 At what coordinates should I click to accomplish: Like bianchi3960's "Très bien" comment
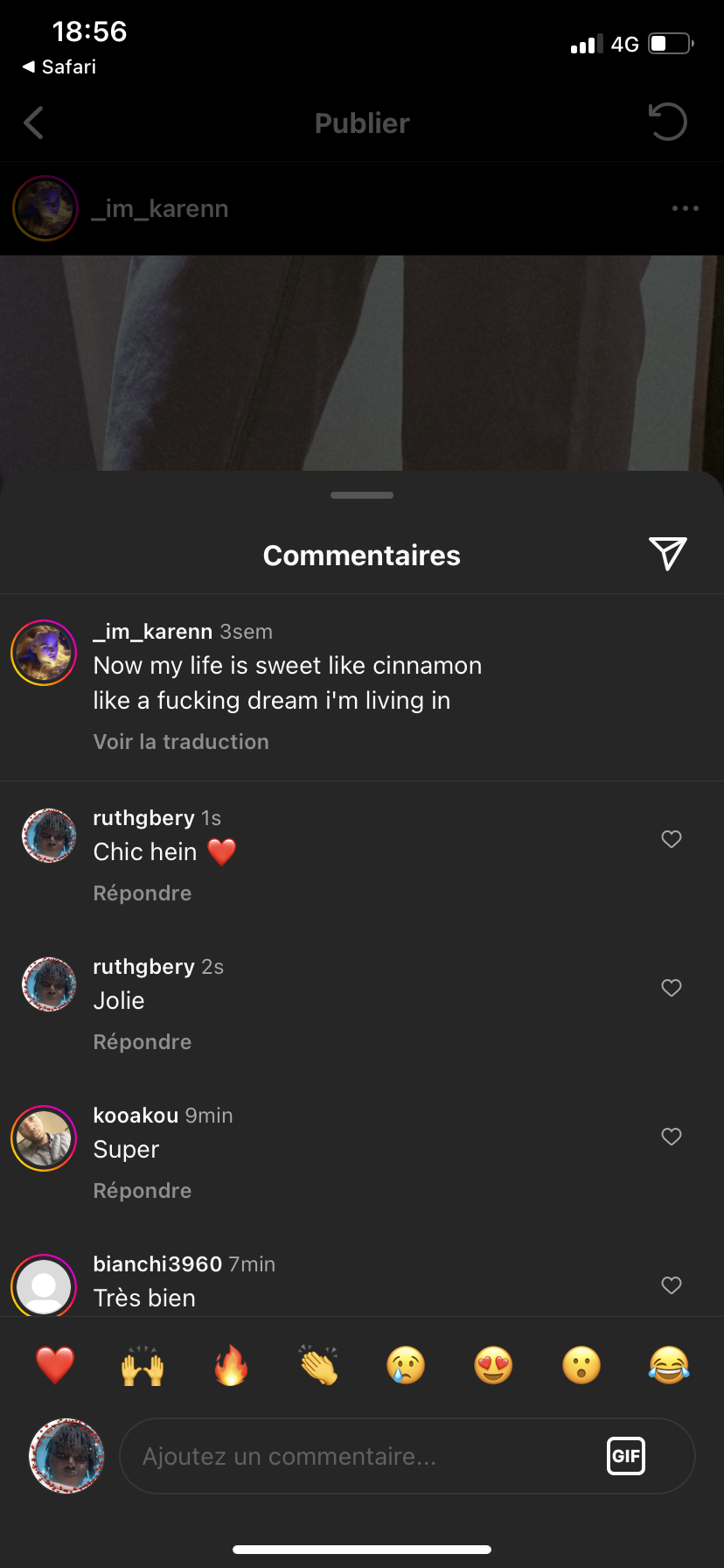click(x=672, y=1285)
